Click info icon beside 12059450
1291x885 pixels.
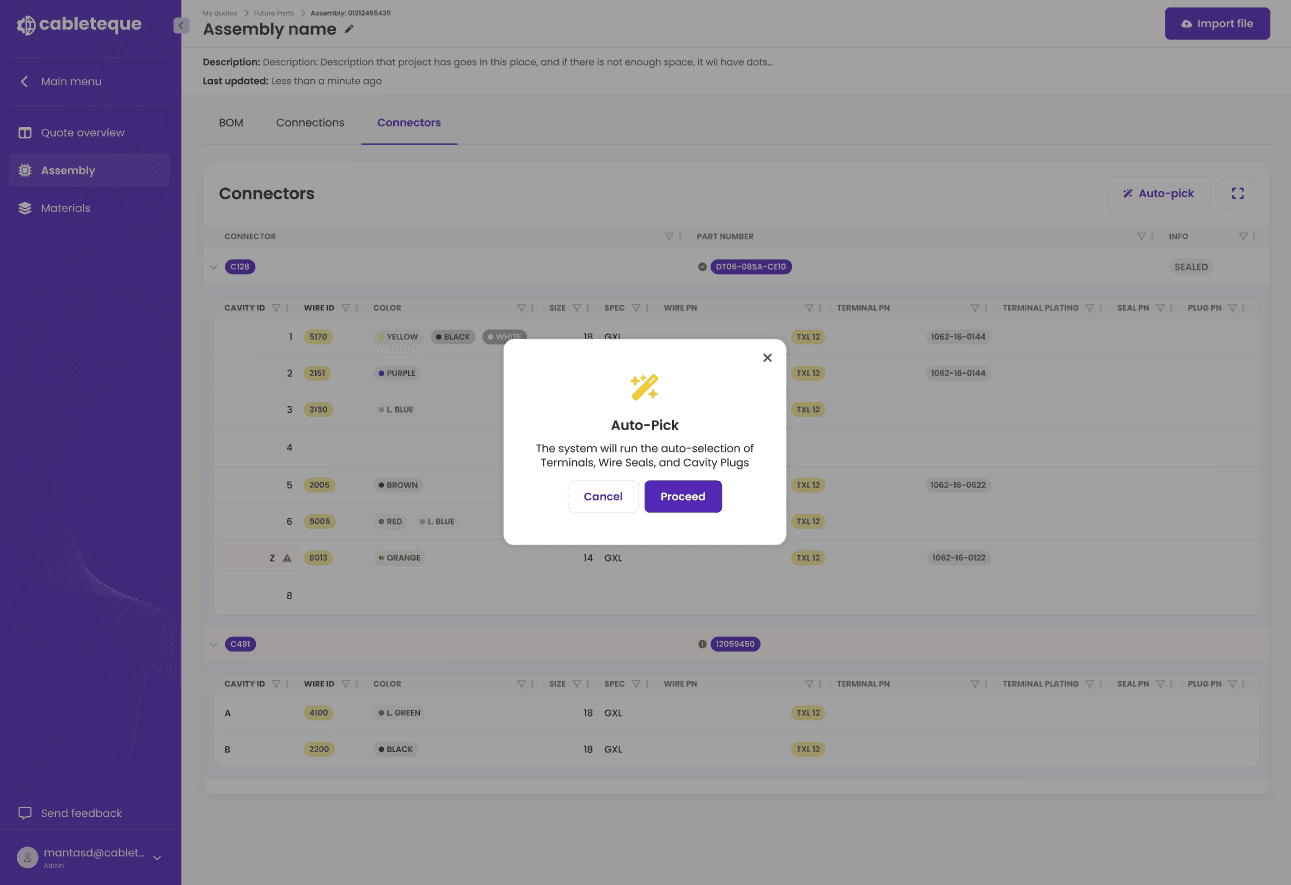pyautogui.click(x=702, y=644)
